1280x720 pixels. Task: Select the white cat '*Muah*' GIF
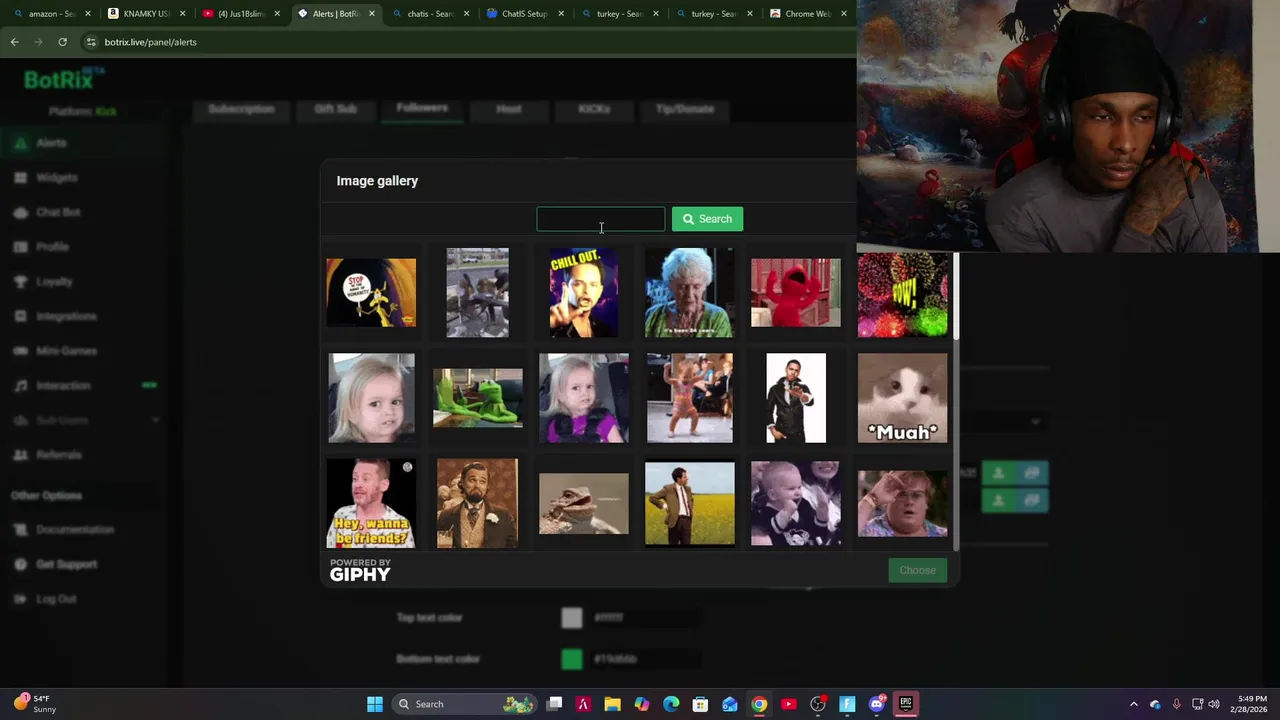(902, 398)
